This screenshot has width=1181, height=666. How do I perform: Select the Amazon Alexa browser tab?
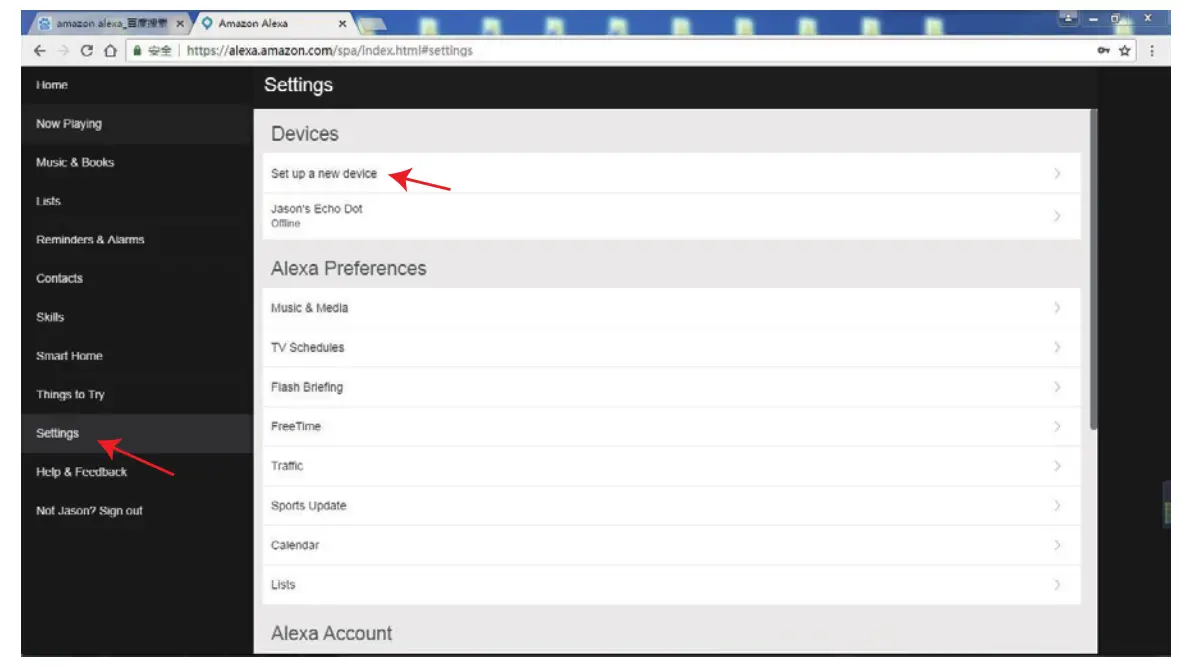(x=274, y=23)
